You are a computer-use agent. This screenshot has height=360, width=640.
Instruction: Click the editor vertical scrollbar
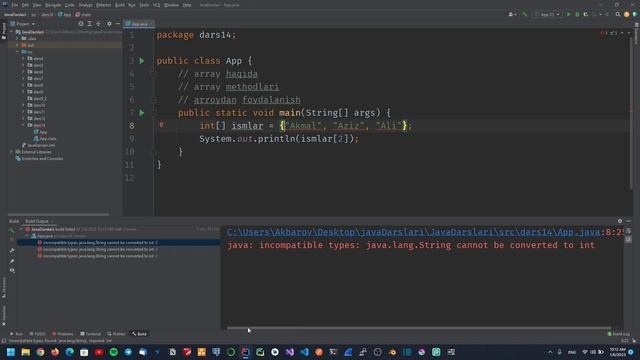tap(631, 114)
